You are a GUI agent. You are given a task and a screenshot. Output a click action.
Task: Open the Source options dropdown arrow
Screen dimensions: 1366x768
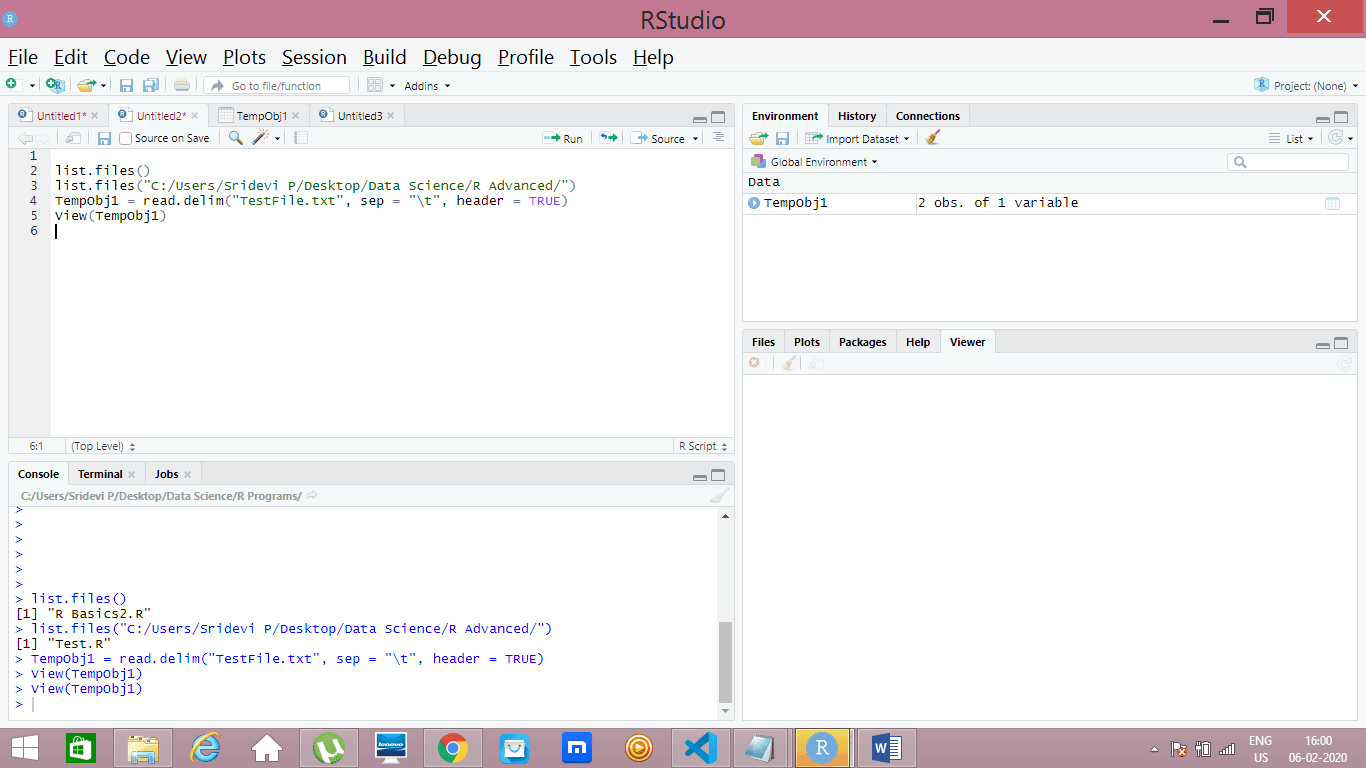(x=695, y=139)
